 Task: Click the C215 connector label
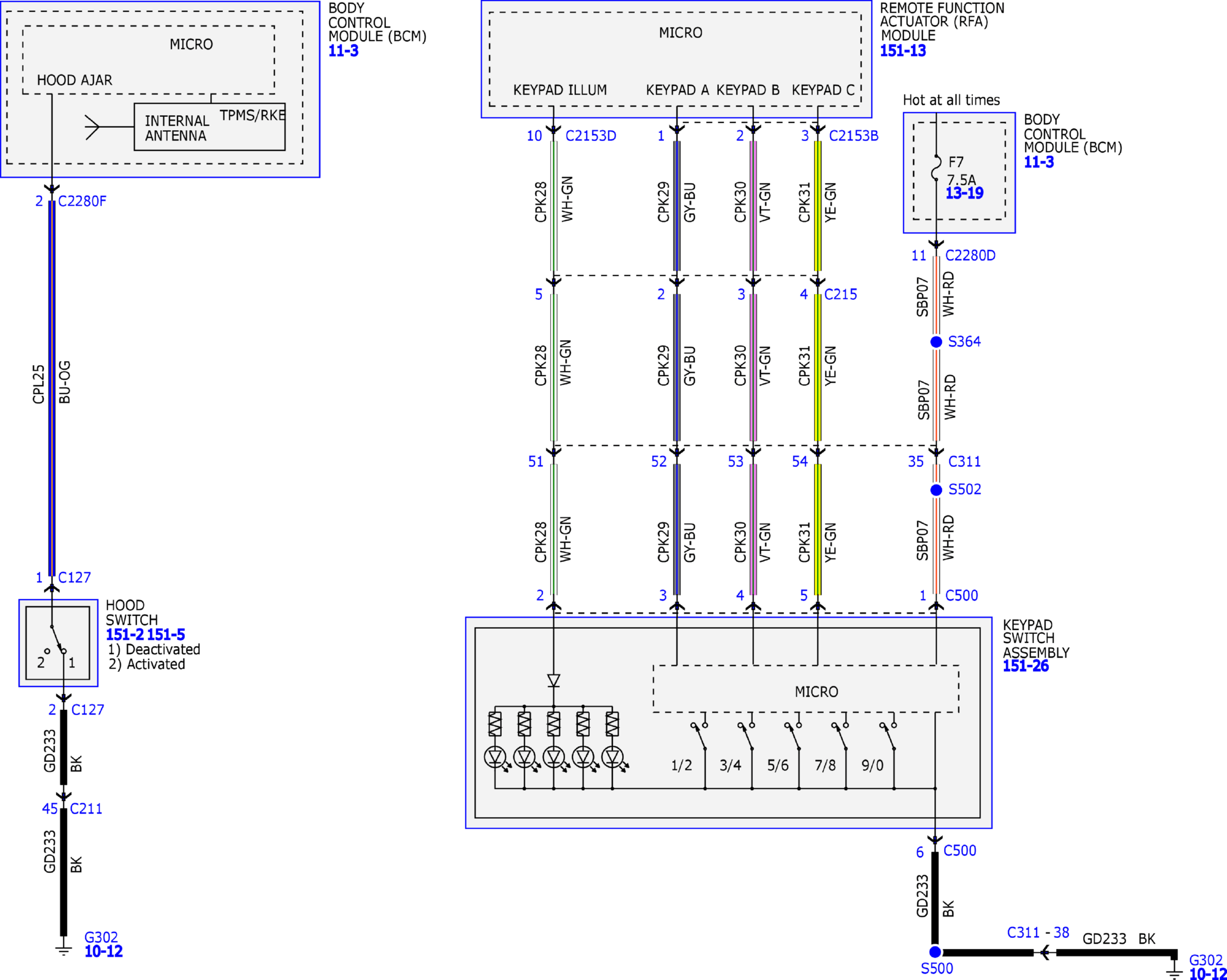tap(840, 294)
